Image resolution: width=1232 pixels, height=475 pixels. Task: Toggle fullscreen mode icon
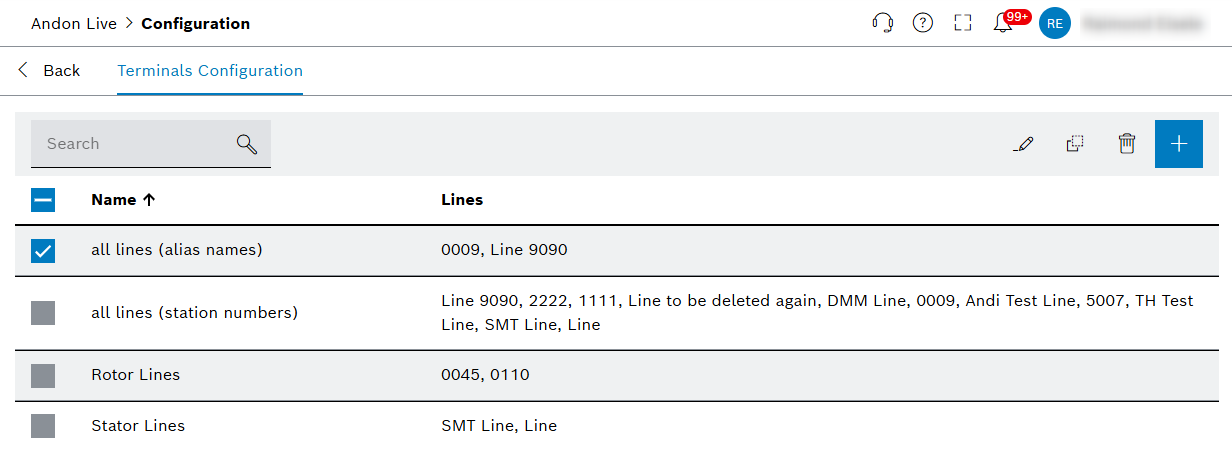click(x=963, y=23)
